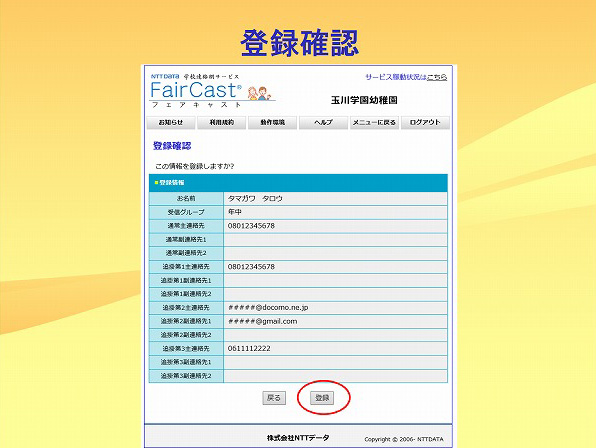Click the 受信グループ value 年中
Viewport: 596px width, 448px height.
click(235, 212)
